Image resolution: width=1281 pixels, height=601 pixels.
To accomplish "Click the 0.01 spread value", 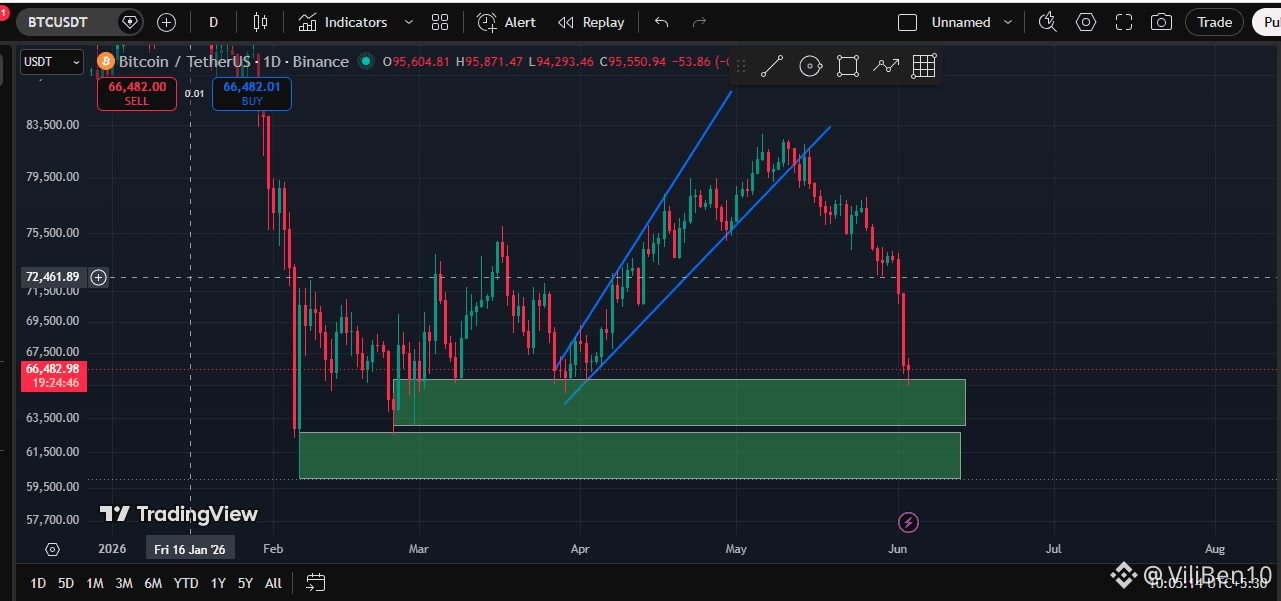I will (195, 94).
